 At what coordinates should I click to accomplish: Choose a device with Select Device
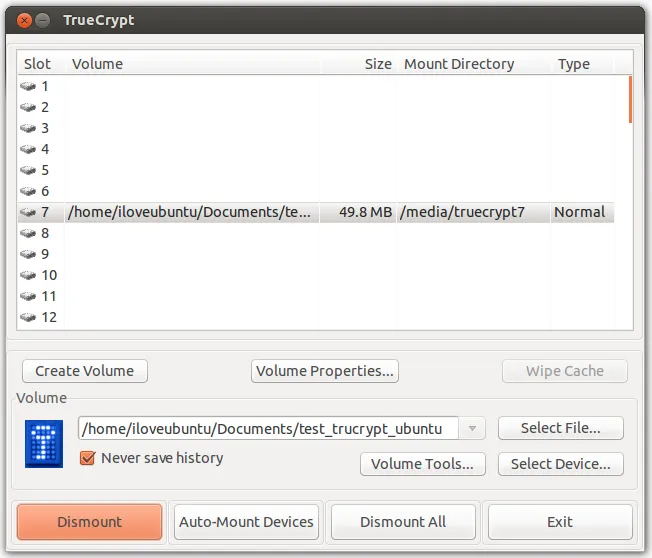pos(561,464)
